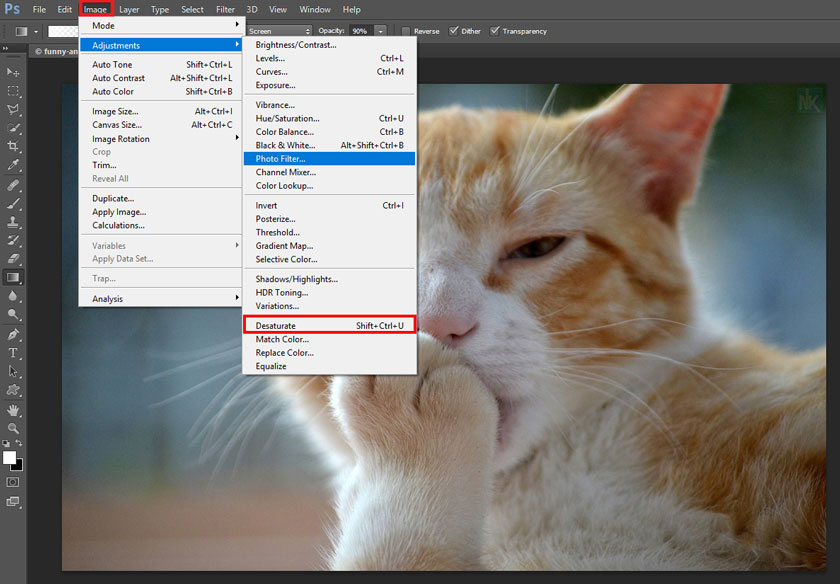Select the Crop tool in toolbar
Screen dimensions: 840x584
tap(13, 146)
